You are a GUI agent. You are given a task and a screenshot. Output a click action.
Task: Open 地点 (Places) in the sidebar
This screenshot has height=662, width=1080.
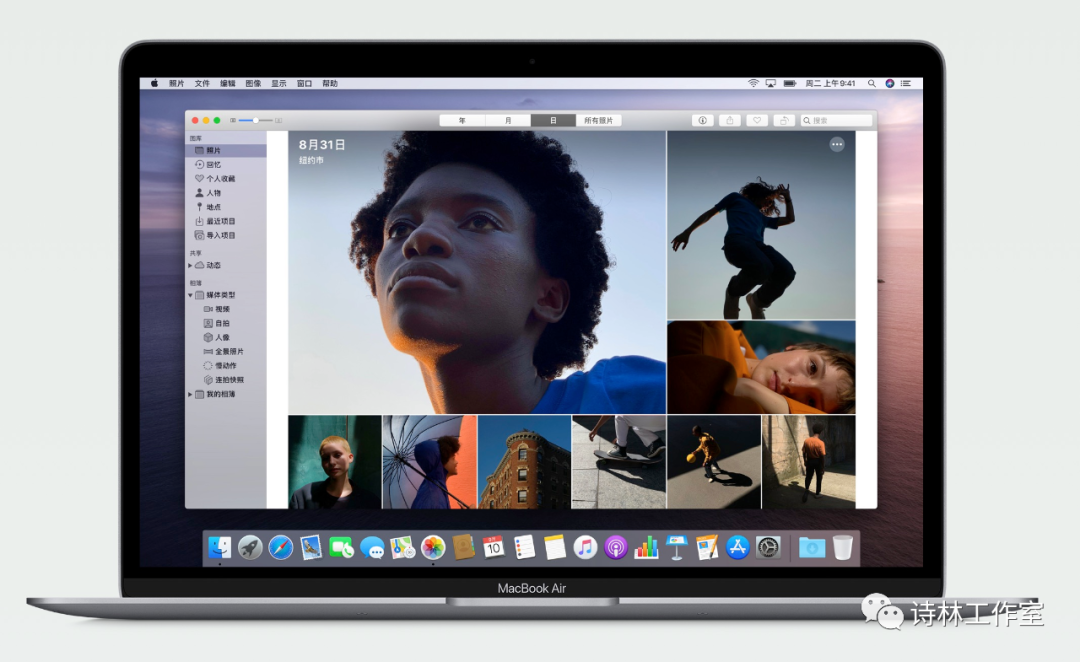(x=208, y=207)
